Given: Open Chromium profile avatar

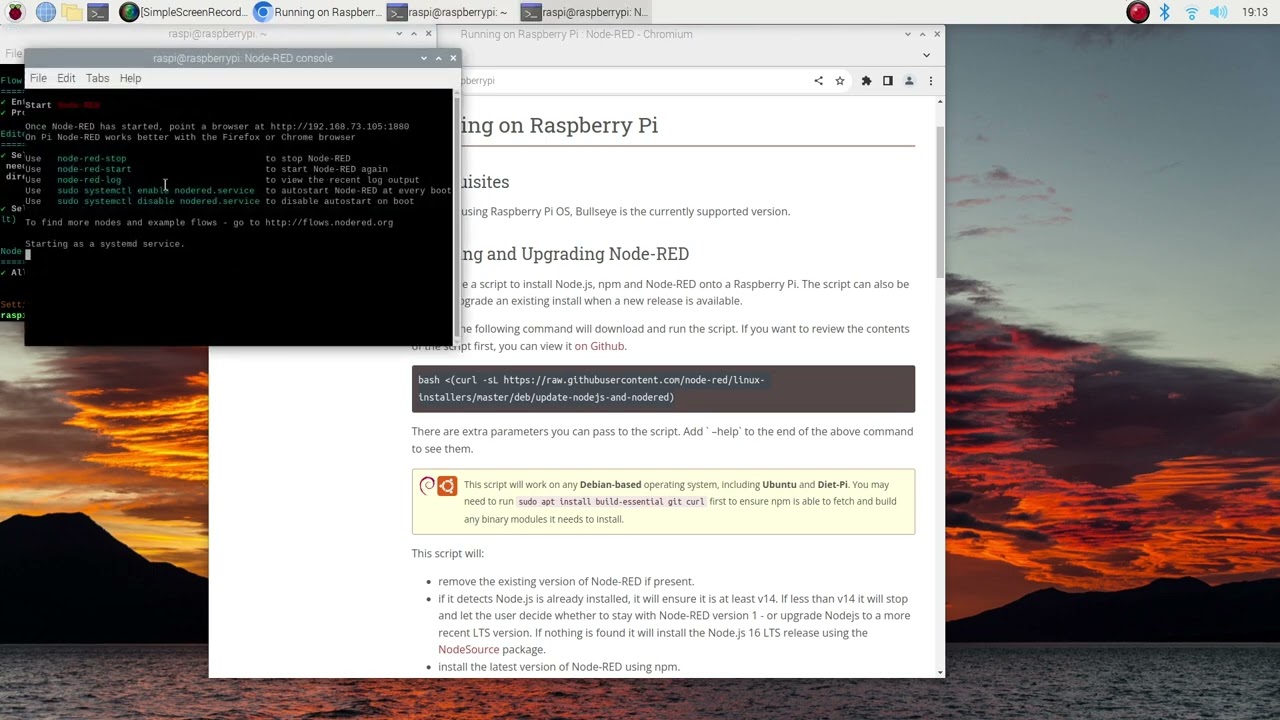Looking at the screenshot, I should point(909,81).
